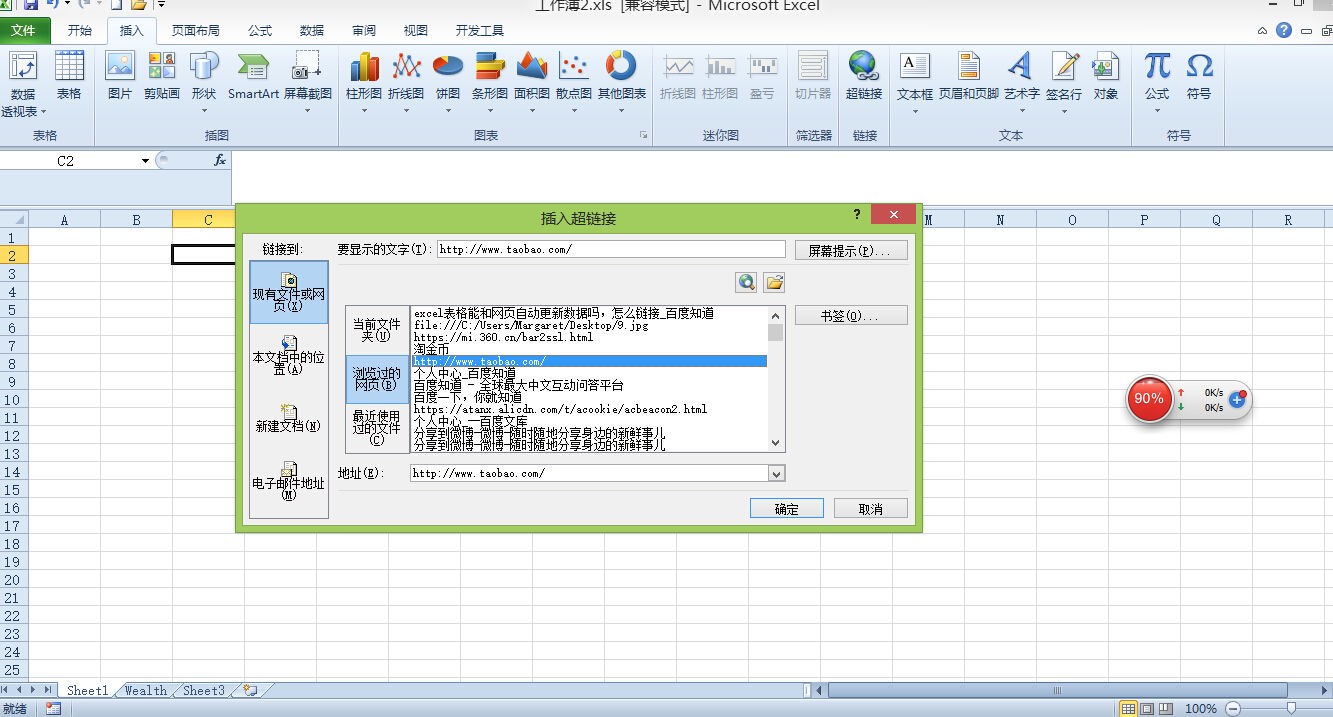The height and width of the screenshot is (717, 1333).
Task: Click the 超链接 hyperlink ribbon icon
Action: click(863, 77)
